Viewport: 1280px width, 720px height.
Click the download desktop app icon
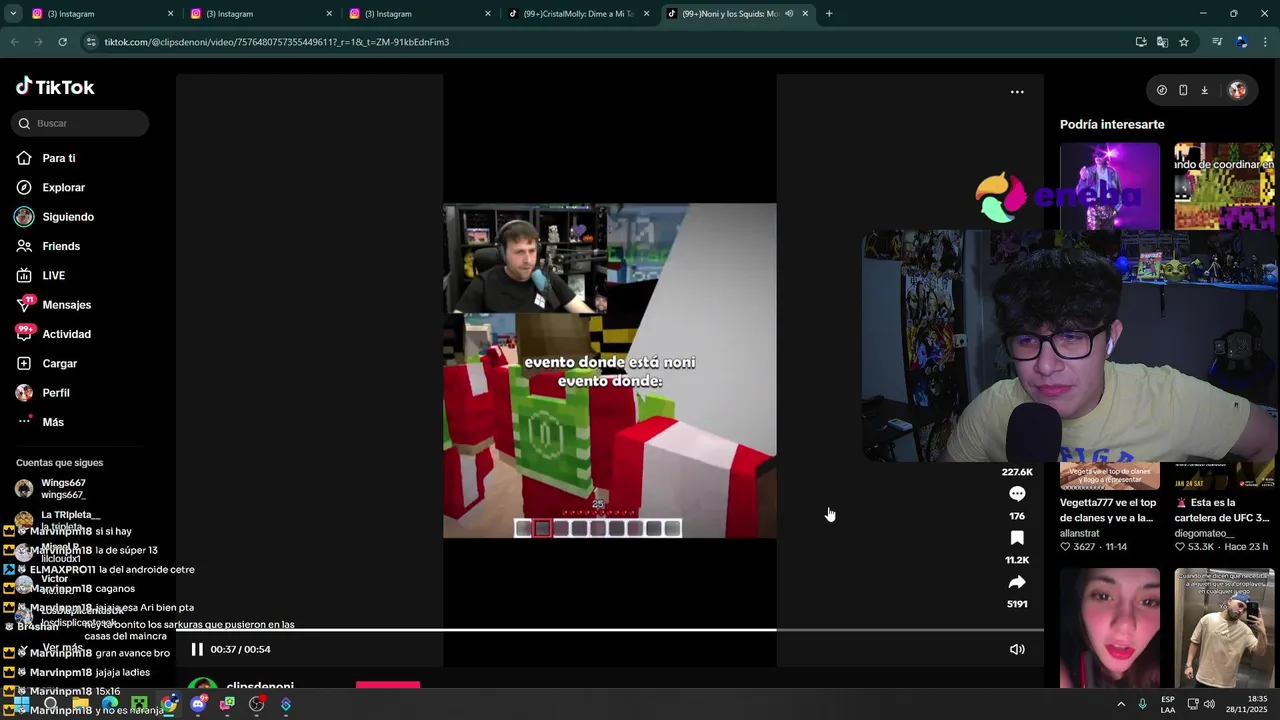[x=1204, y=90]
